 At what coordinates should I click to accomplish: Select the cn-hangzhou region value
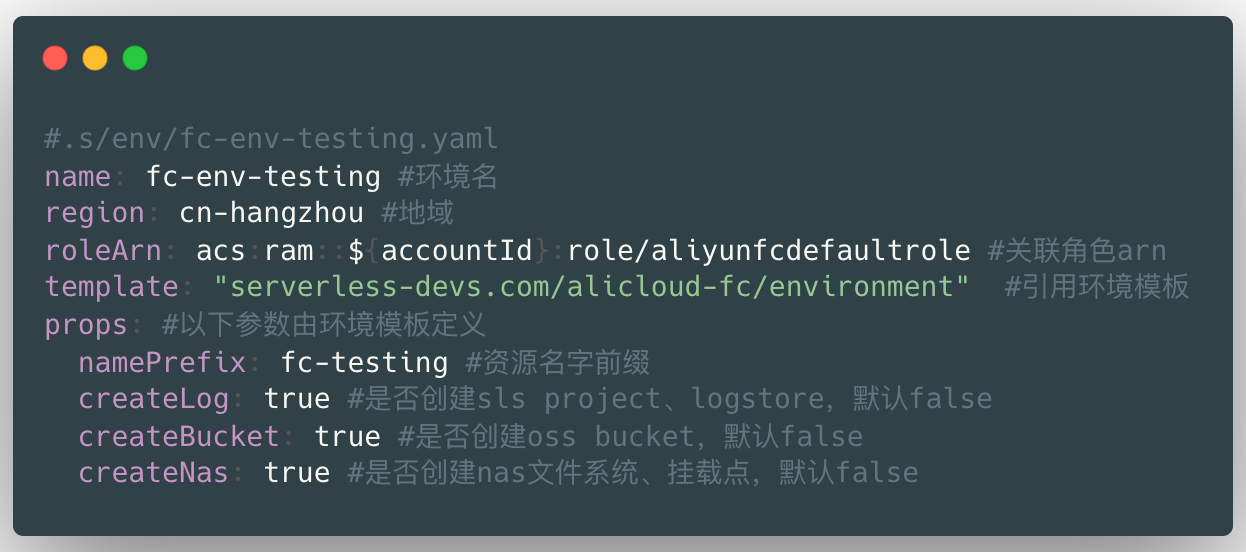click(x=271, y=213)
